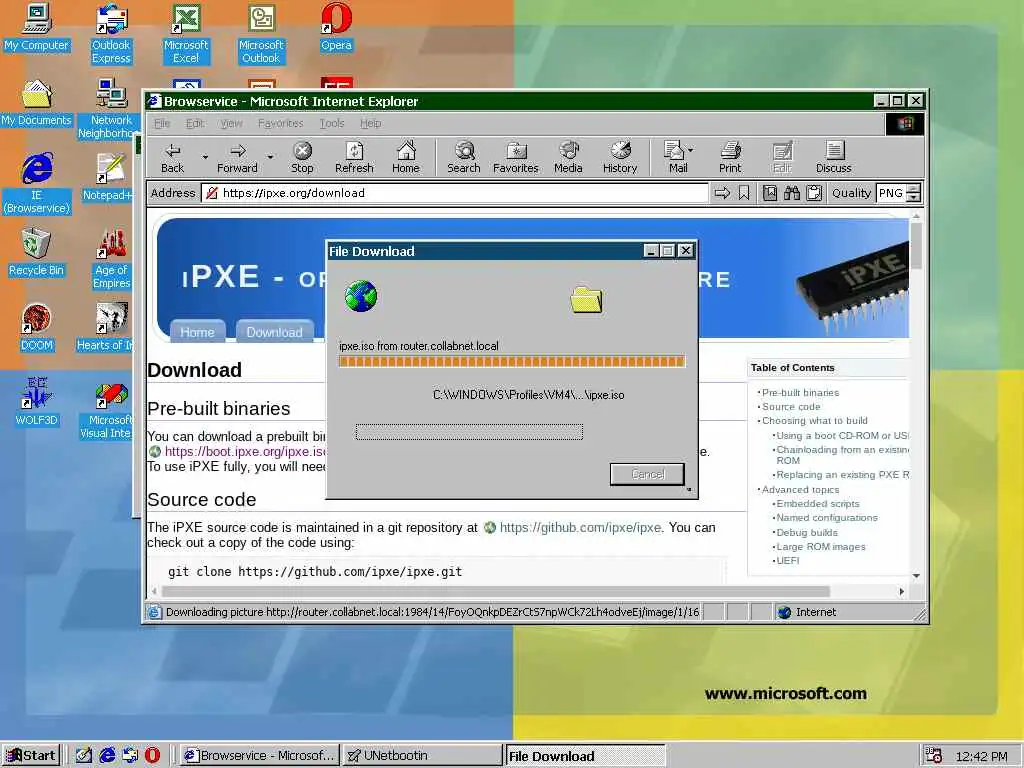Go to the Home page
This screenshot has width=1024, height=768.
click(406, 158)
